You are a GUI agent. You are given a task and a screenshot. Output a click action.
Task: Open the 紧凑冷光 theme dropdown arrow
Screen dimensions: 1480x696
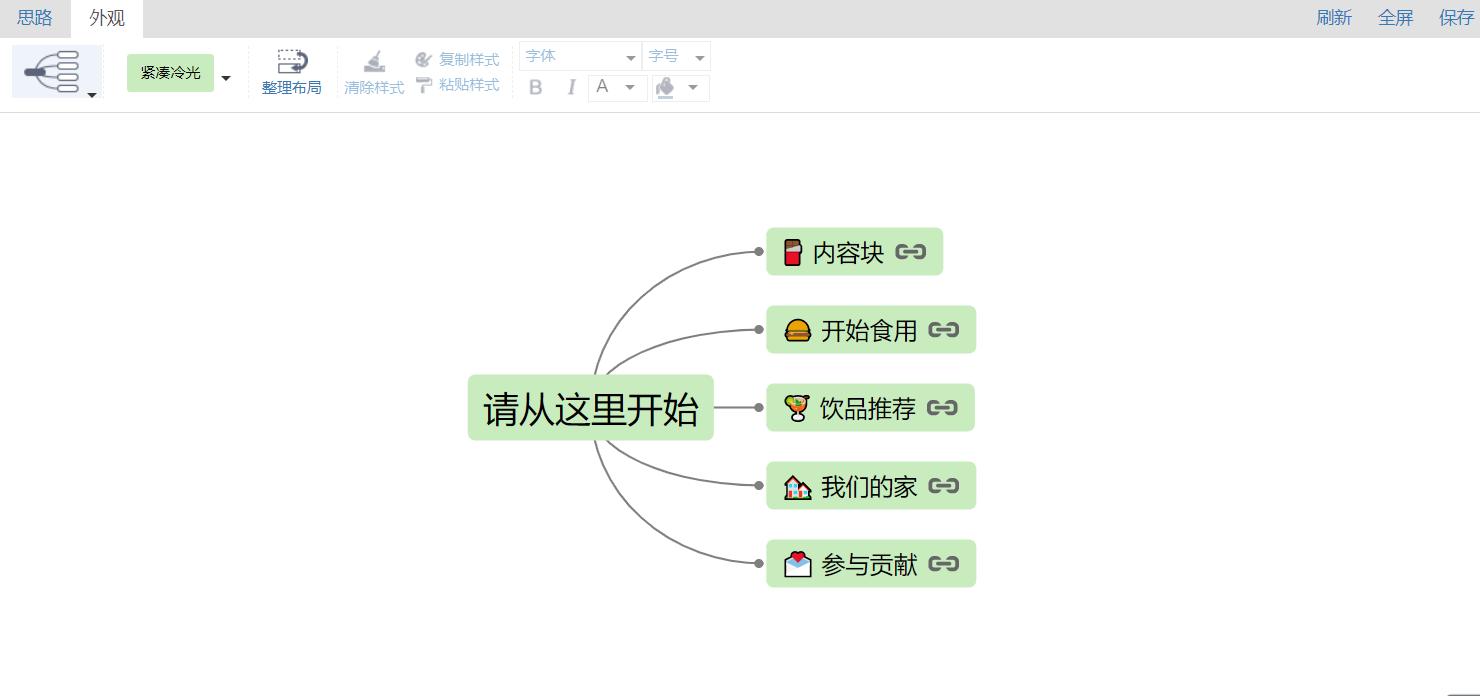[226, 78]
